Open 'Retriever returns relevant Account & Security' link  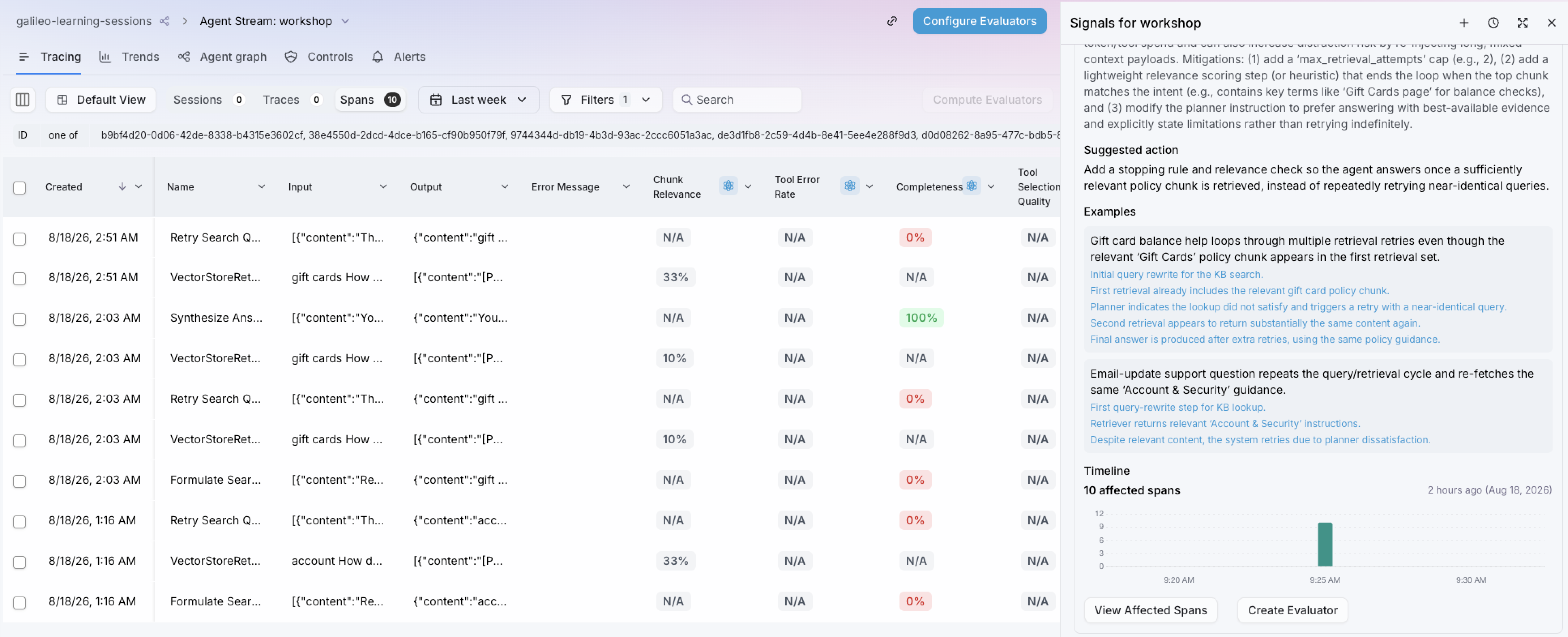(1225, 423)
